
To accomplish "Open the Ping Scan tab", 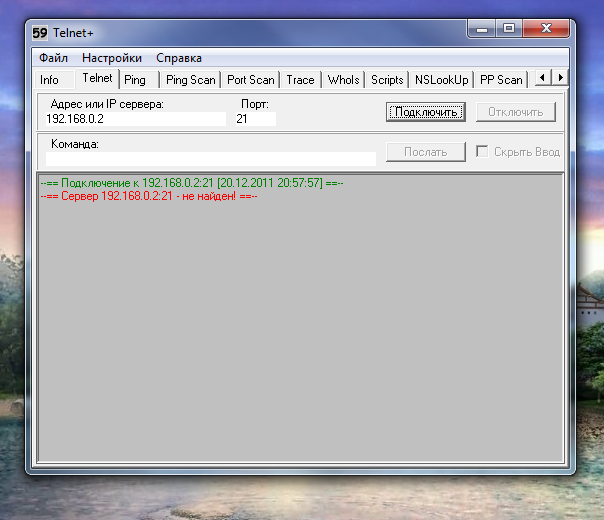I will [x=191, y=80].
